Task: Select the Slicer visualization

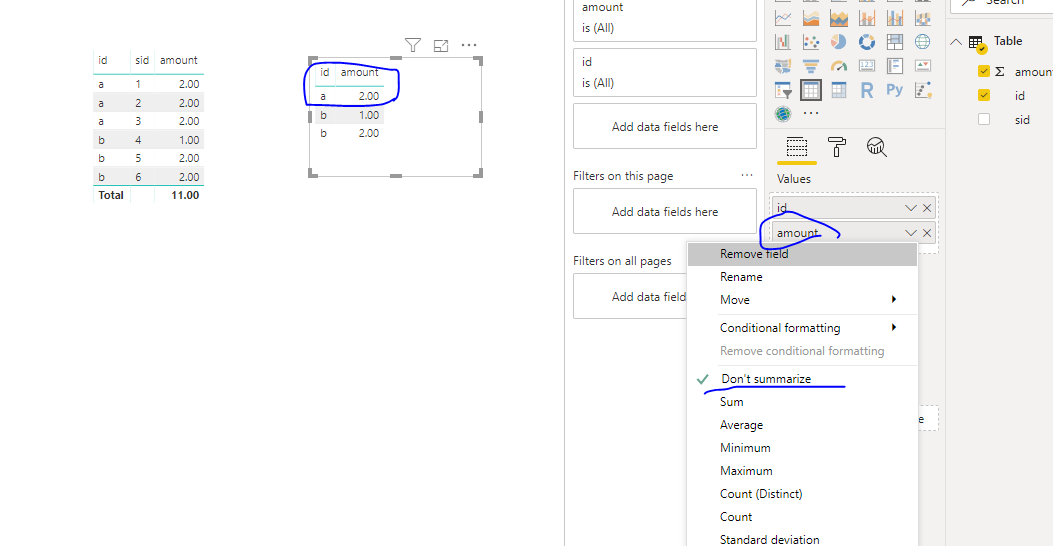Action: [x=783, y=90]
